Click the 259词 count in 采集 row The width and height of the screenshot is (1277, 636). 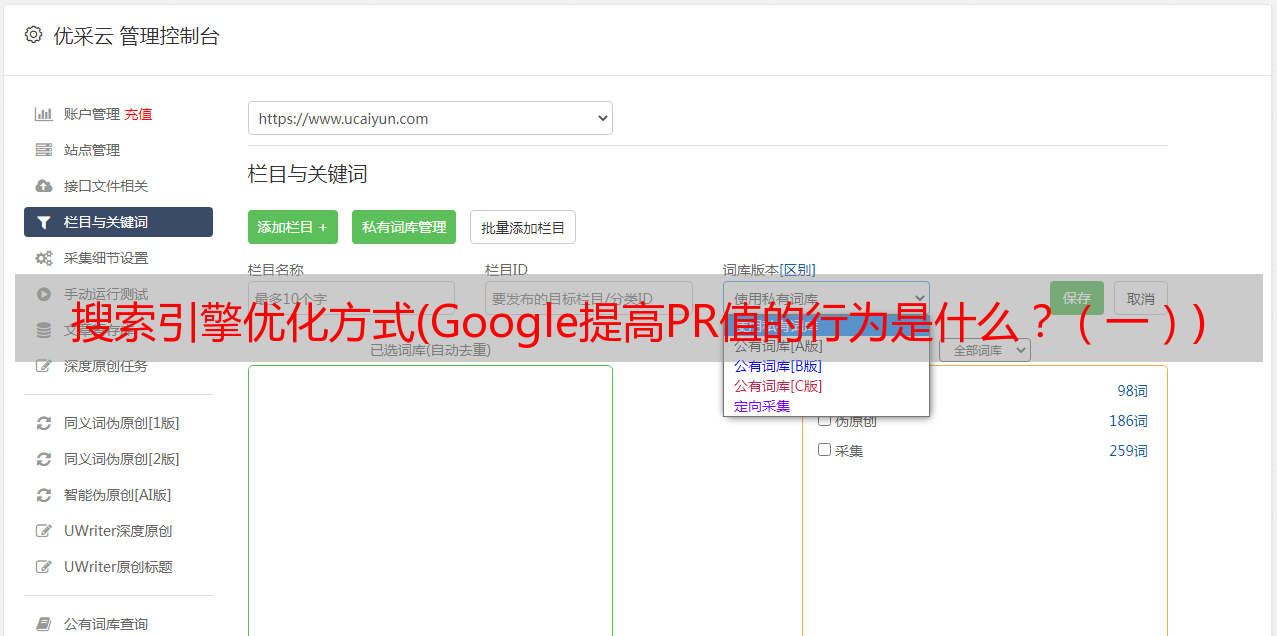(x=1128, y=451)
